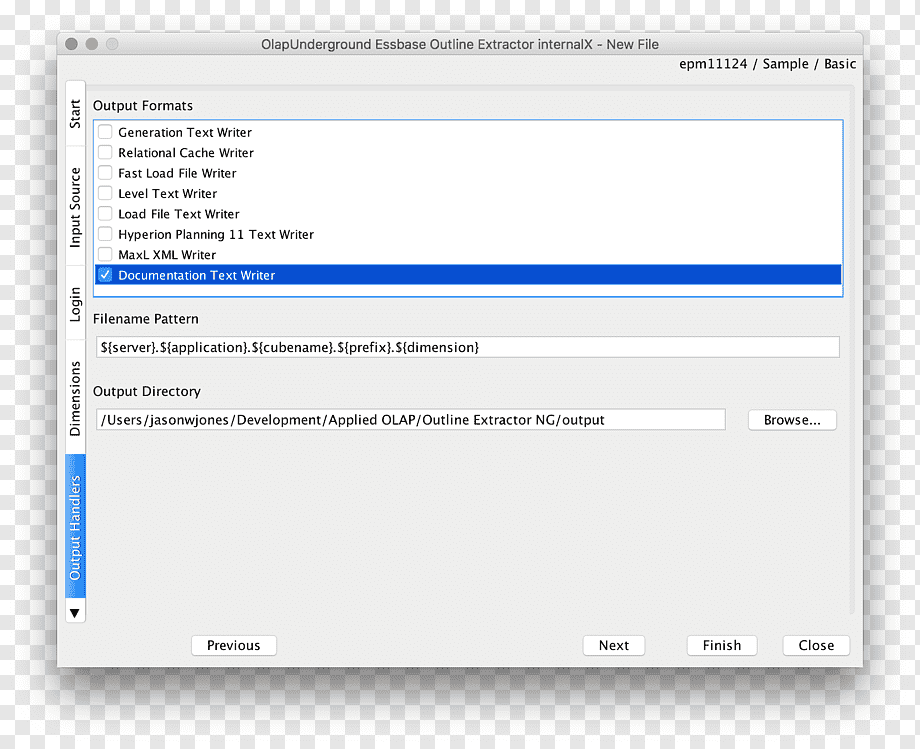The height and width of the screenshot is (749, 920).
Task: Advance with the Next button
Action: (614, 645)
